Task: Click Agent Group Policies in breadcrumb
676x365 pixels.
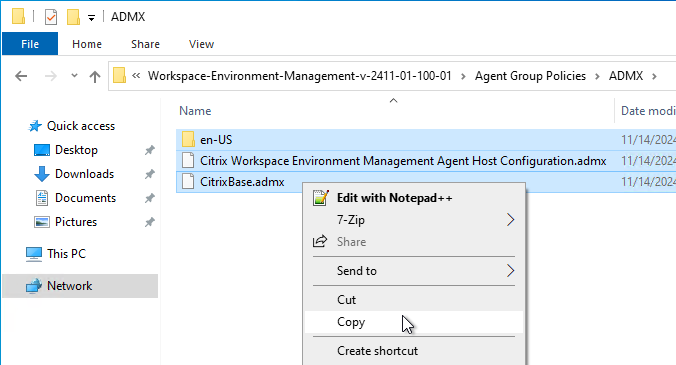Action: click(x=530, y=76)
